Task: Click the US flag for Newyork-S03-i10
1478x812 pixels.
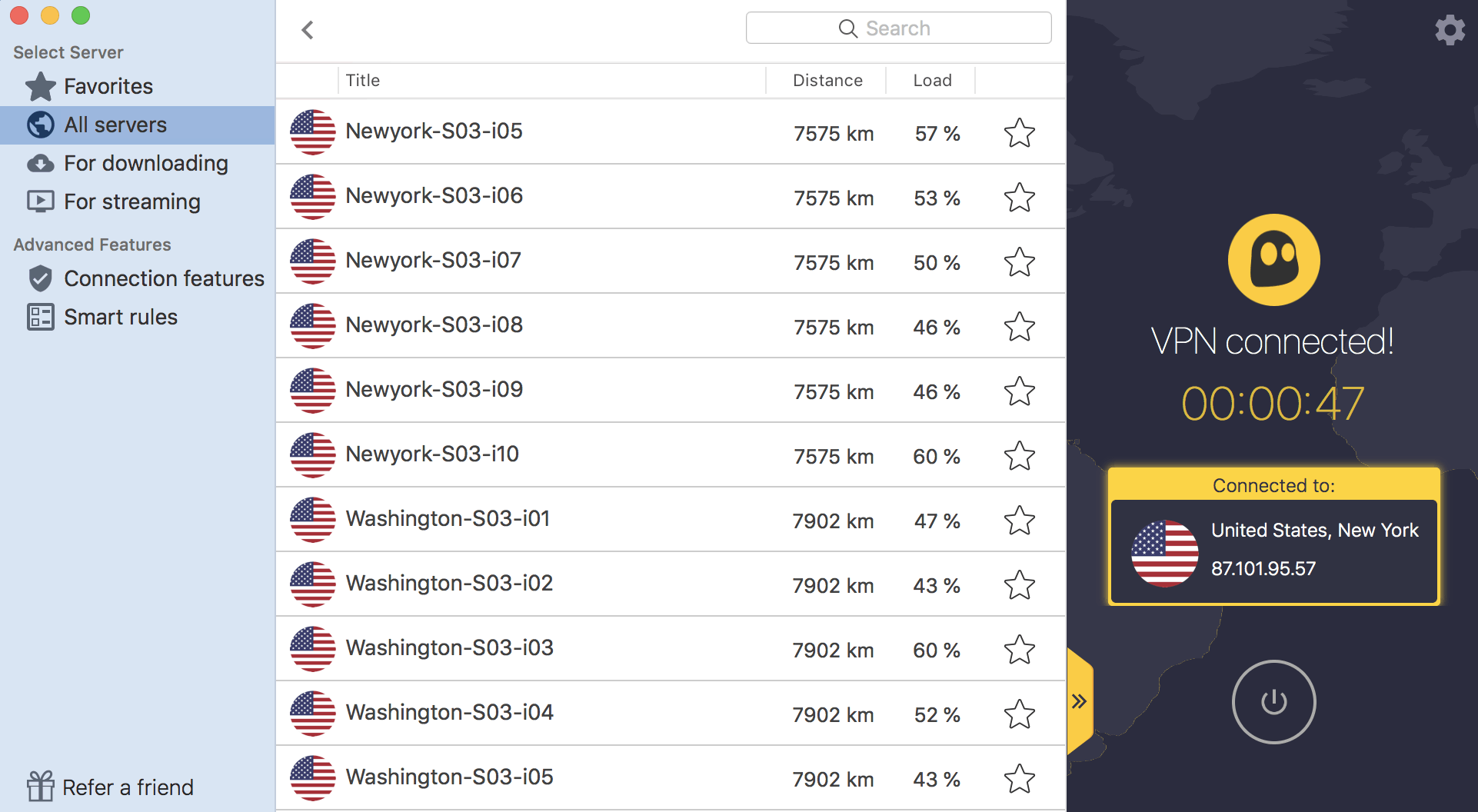Action: click(x=312, y=455)
